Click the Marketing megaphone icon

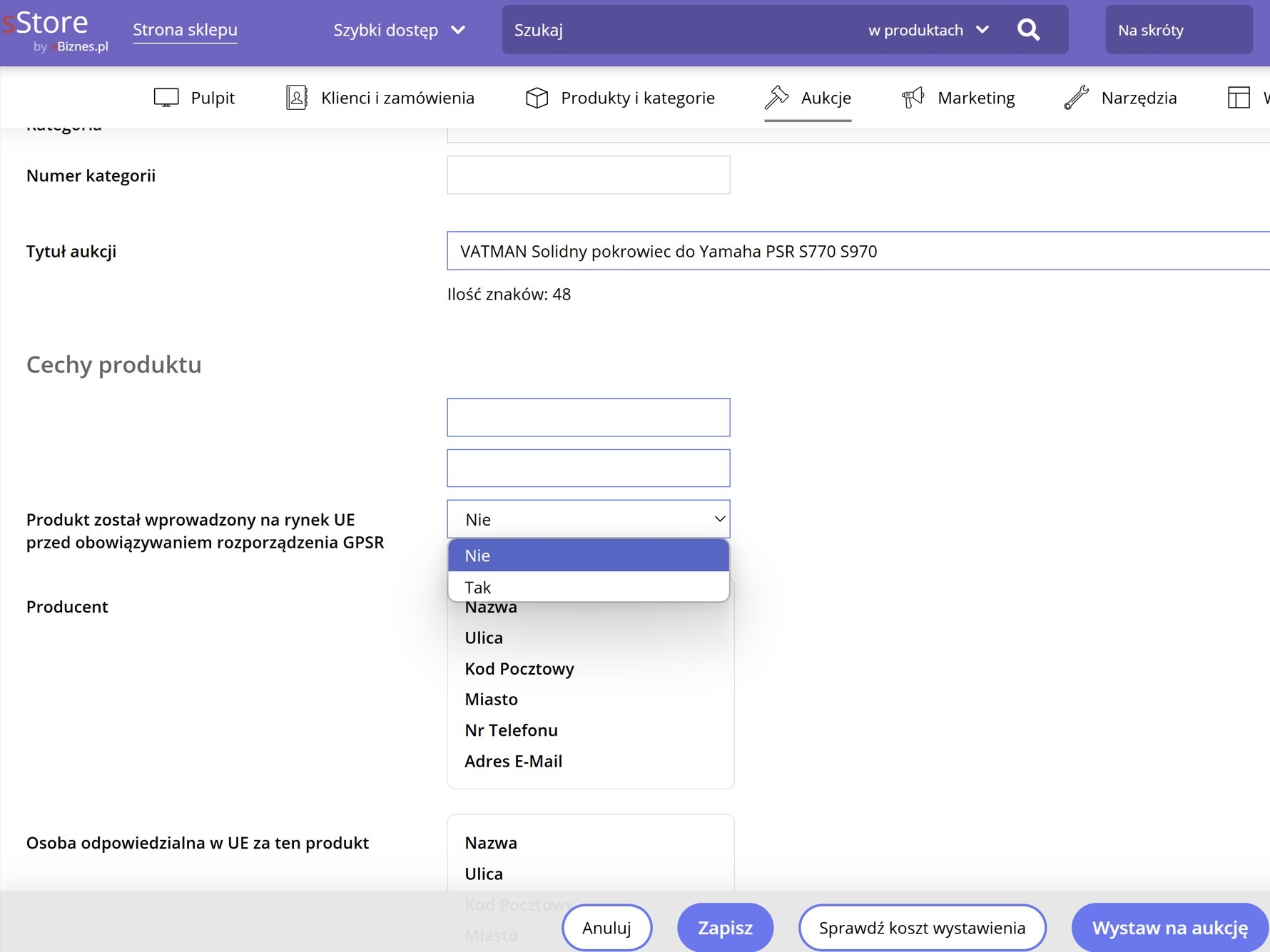913,98
